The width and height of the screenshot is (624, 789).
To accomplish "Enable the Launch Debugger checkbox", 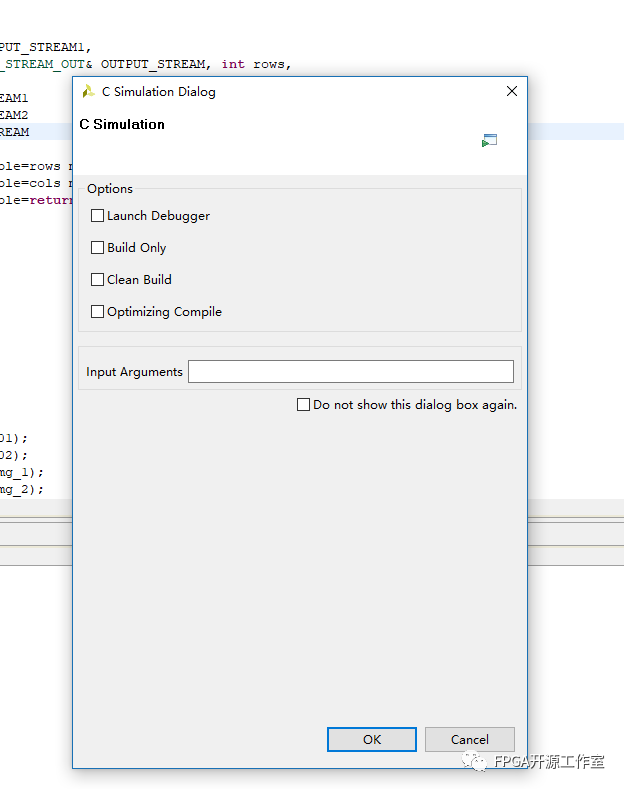I will click(x=98, y=216).
